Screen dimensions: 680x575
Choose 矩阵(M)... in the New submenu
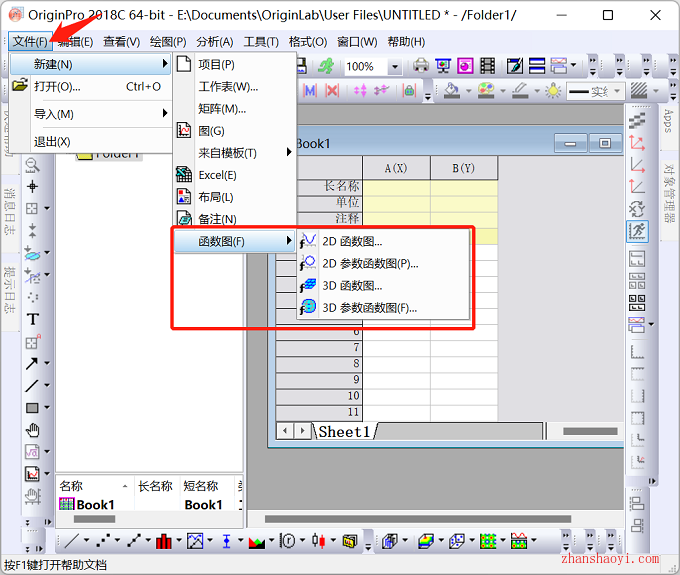click(235, 108)
